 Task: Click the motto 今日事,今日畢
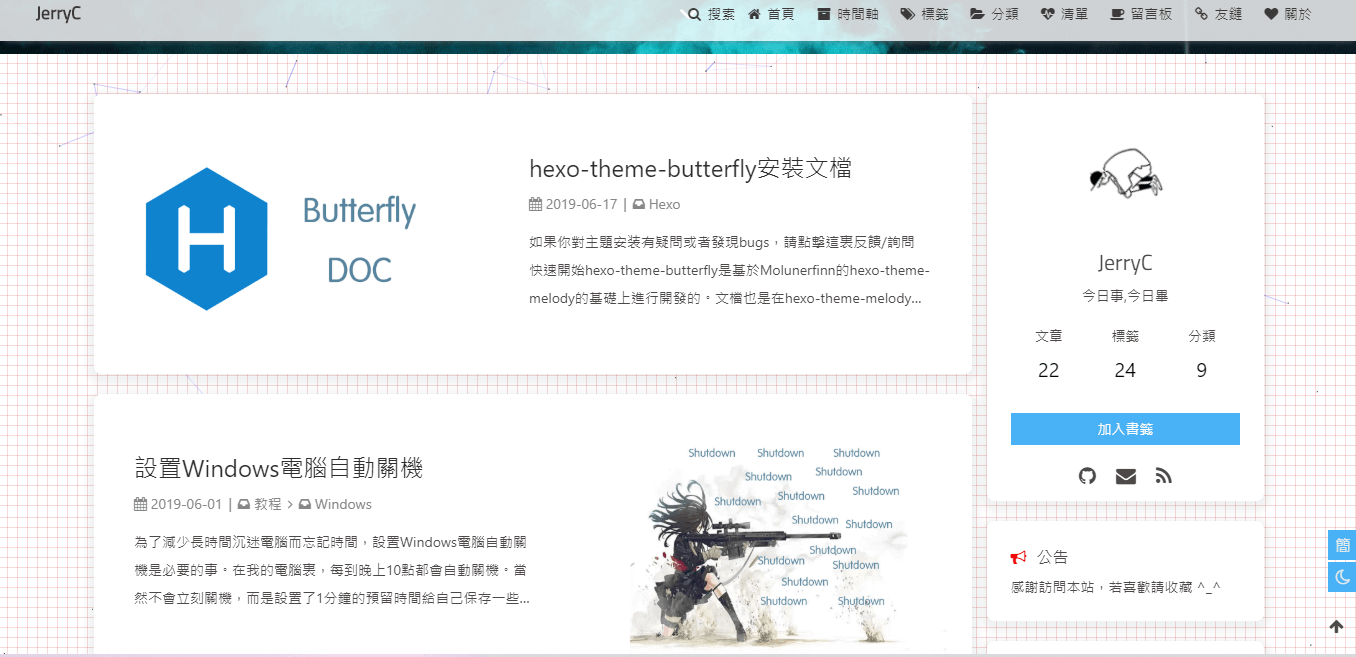pyautogui.click(x=1125, y=296)
